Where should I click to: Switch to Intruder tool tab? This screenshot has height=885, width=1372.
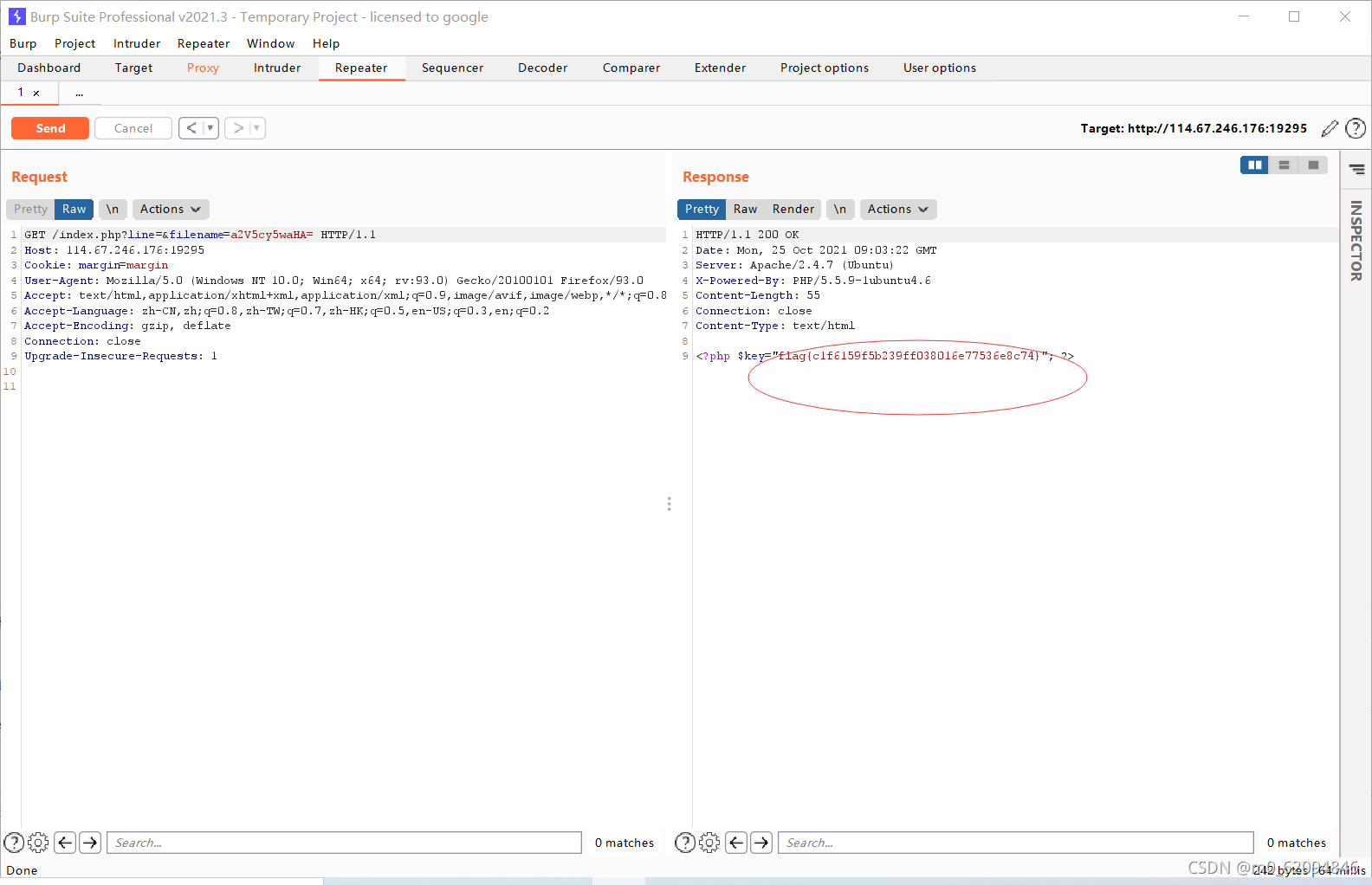tap(277, 68)
